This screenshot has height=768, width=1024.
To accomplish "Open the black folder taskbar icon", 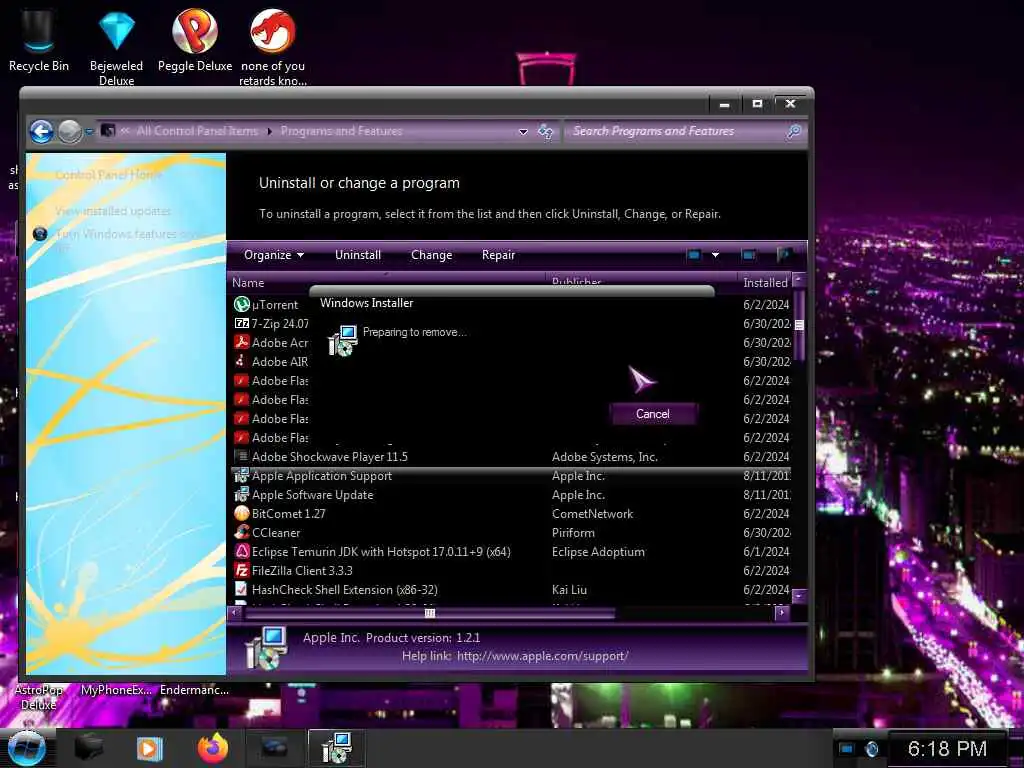I will (x=89, y=748).
